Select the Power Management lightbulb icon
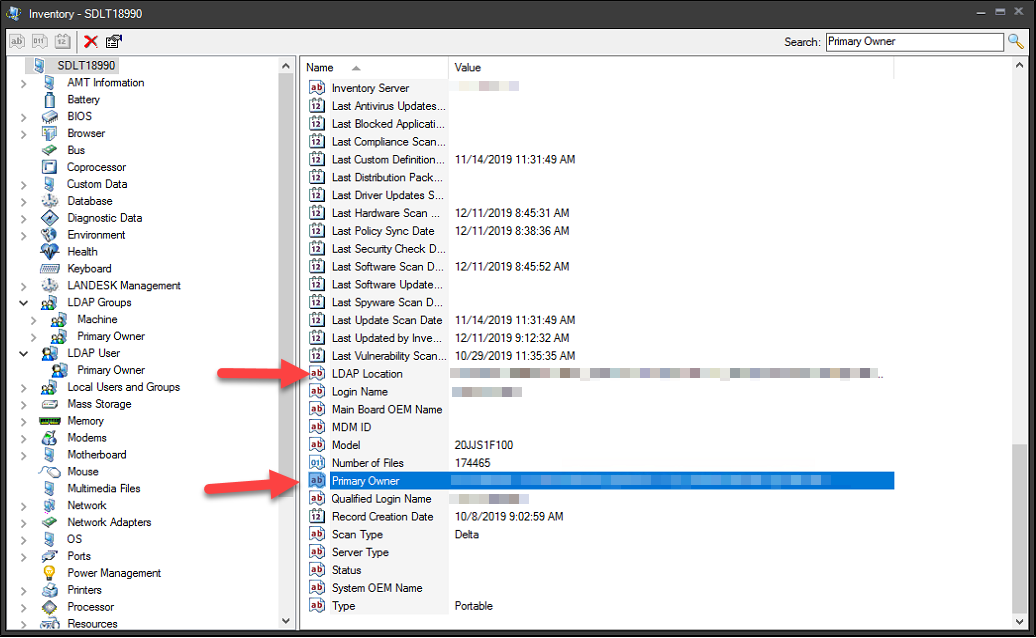This screenshot has height=638, width=1036. 49,573
